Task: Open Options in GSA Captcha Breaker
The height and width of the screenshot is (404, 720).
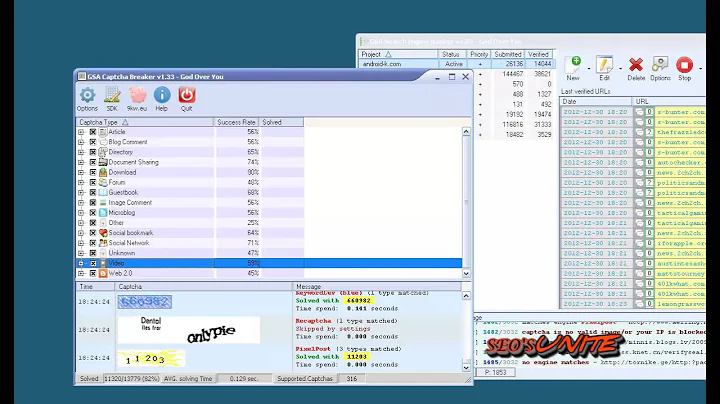Action: (x=87, y=99)
